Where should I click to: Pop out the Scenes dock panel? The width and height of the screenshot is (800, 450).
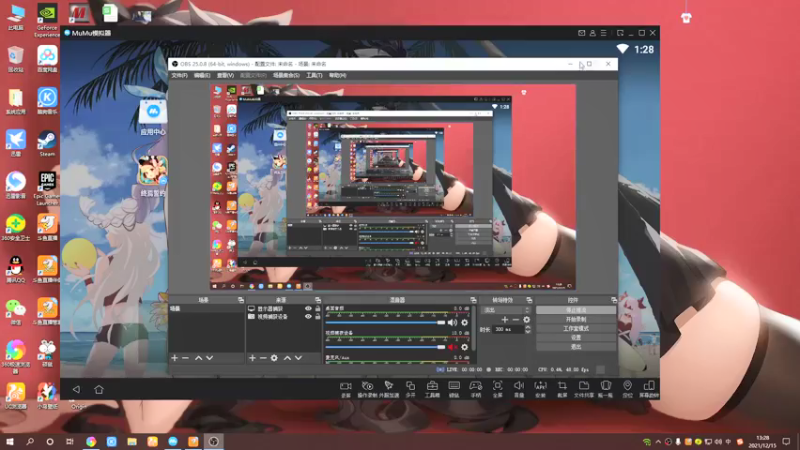click(x=240, y=300)
